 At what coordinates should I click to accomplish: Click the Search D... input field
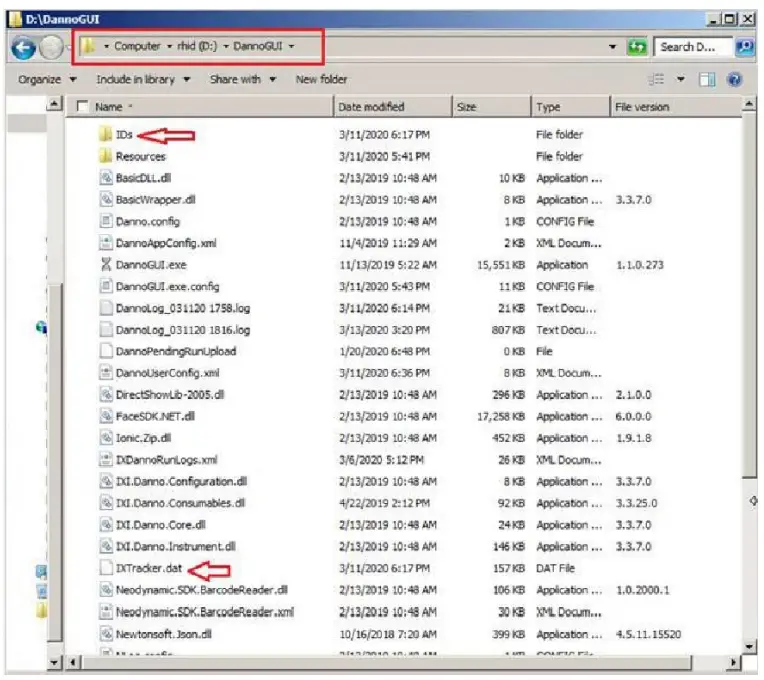point(692,47)
